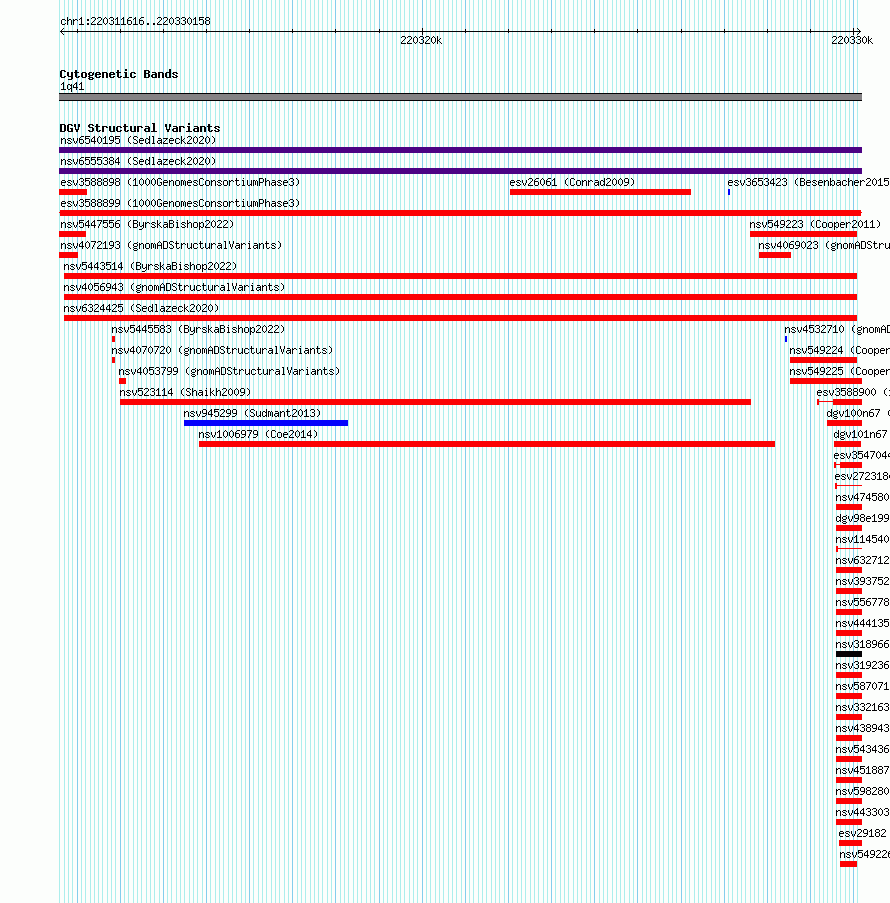
Task: Click the chr1:220311616..220330158 coordinate label
Action: (135, 21)
